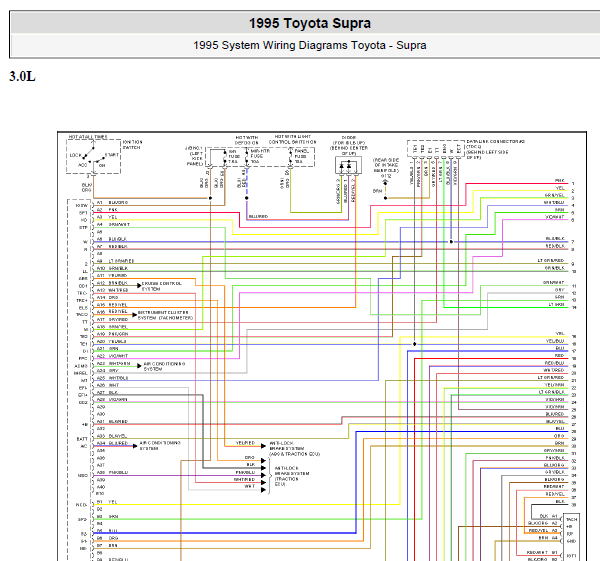Click the 1995 Toyota Supra title heading
The height and width of the screenshot is (561, 600).
tap(310, 23)
